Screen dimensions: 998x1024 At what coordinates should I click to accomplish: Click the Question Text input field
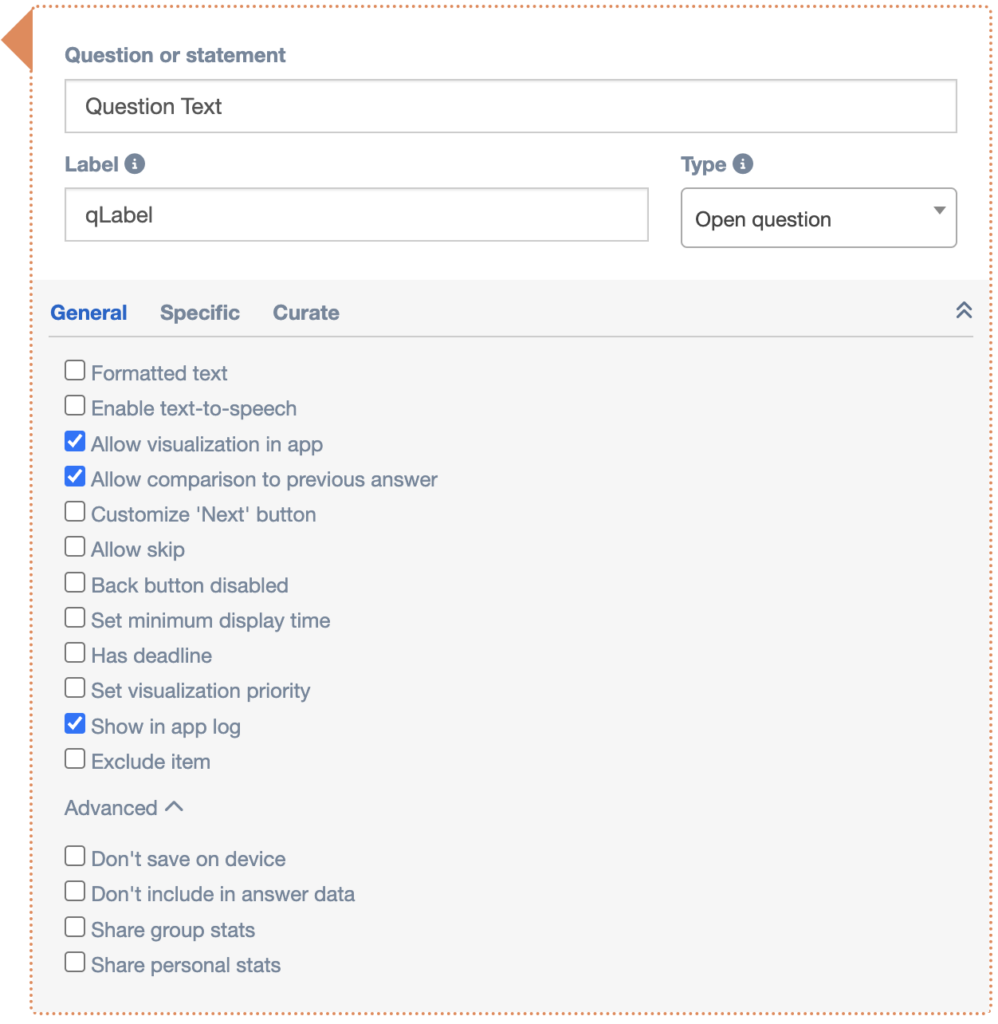pos(510,107)
